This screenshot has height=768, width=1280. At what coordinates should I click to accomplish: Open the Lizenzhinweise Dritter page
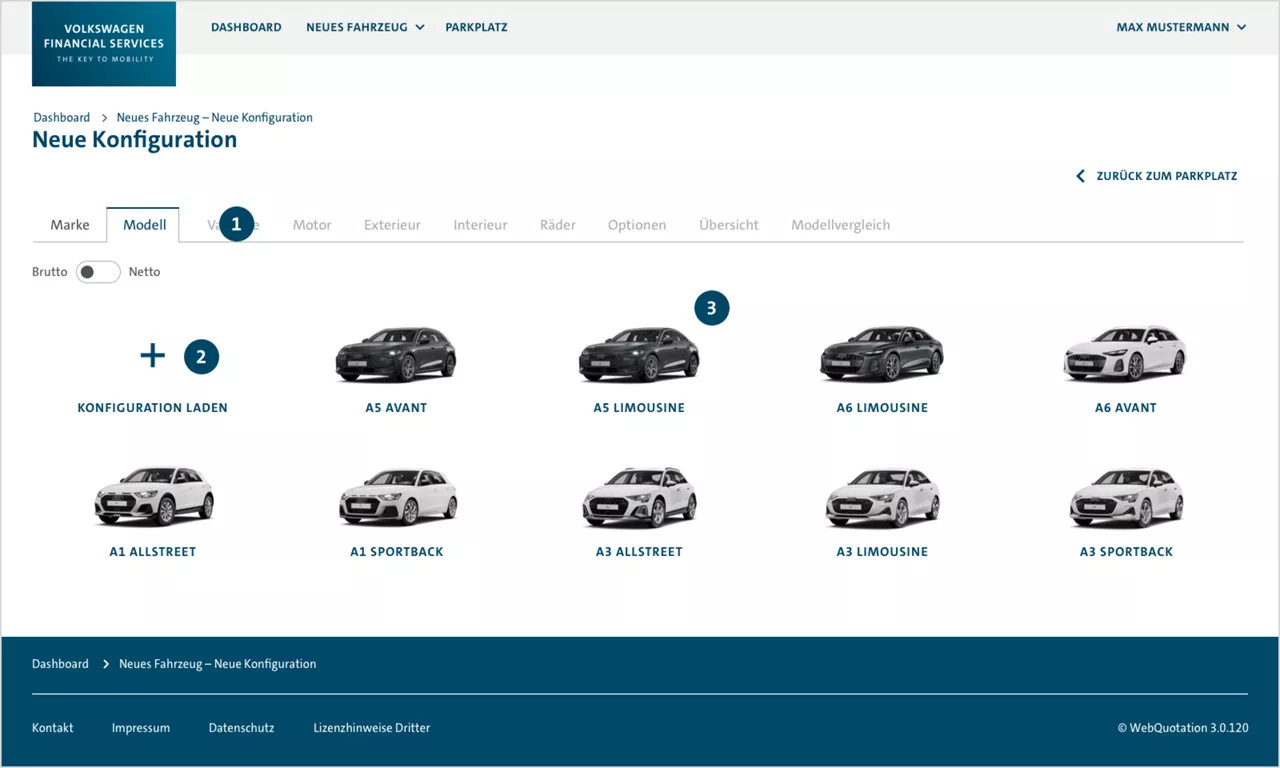[x=371, y=727]
